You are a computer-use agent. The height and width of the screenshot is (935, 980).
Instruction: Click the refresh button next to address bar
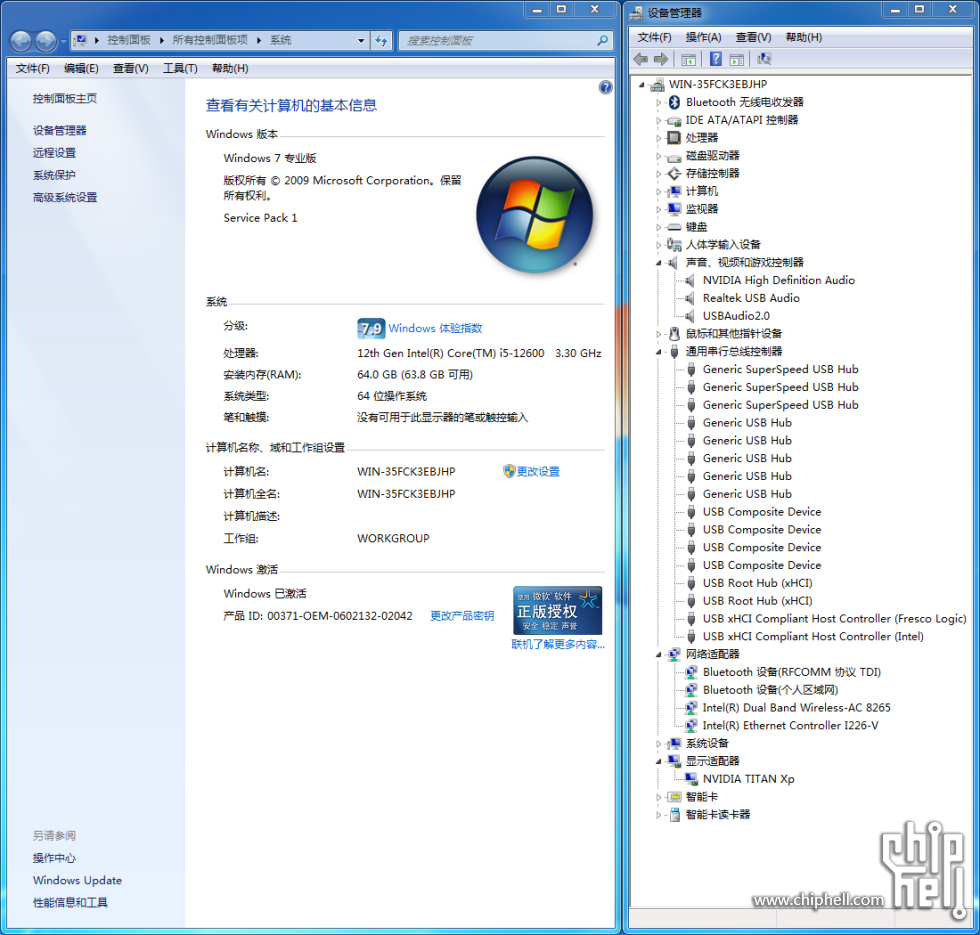[x=382, y=41]
